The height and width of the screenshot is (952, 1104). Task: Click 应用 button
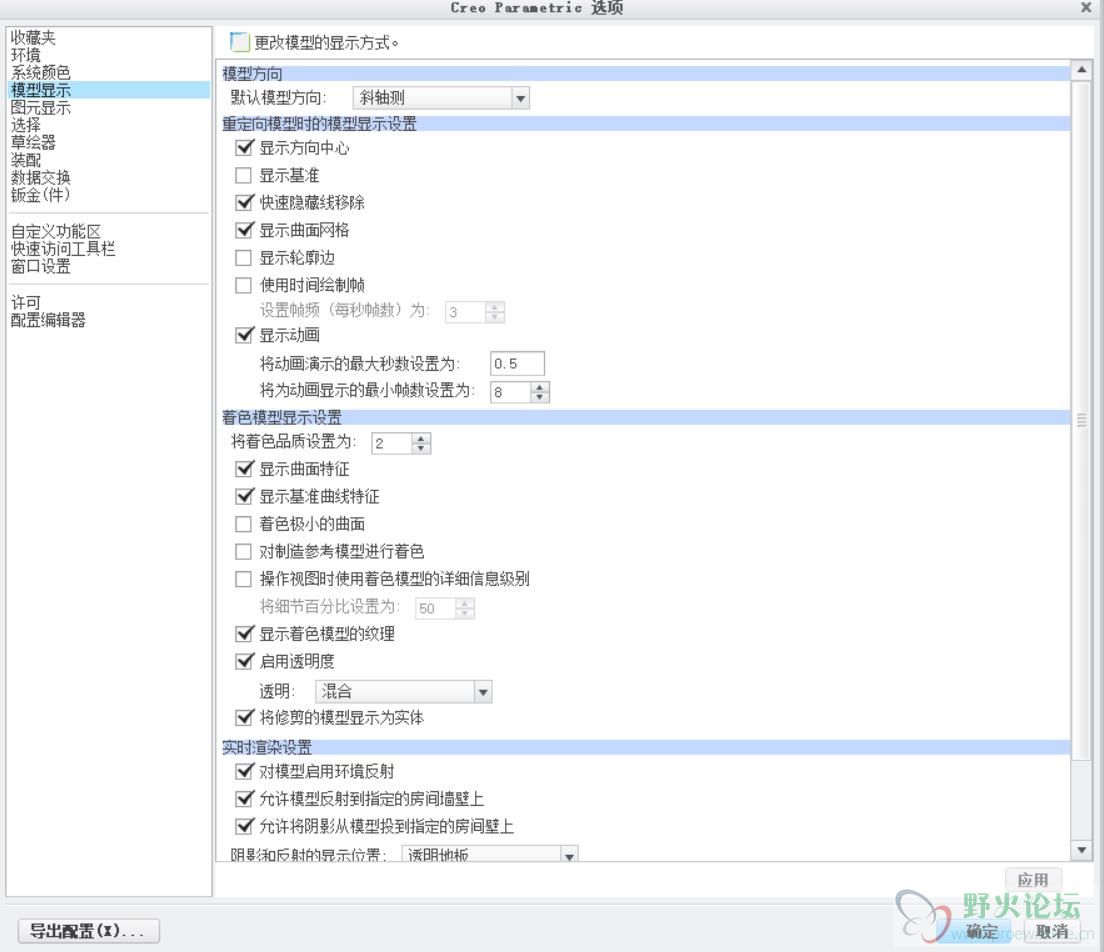1033,880
